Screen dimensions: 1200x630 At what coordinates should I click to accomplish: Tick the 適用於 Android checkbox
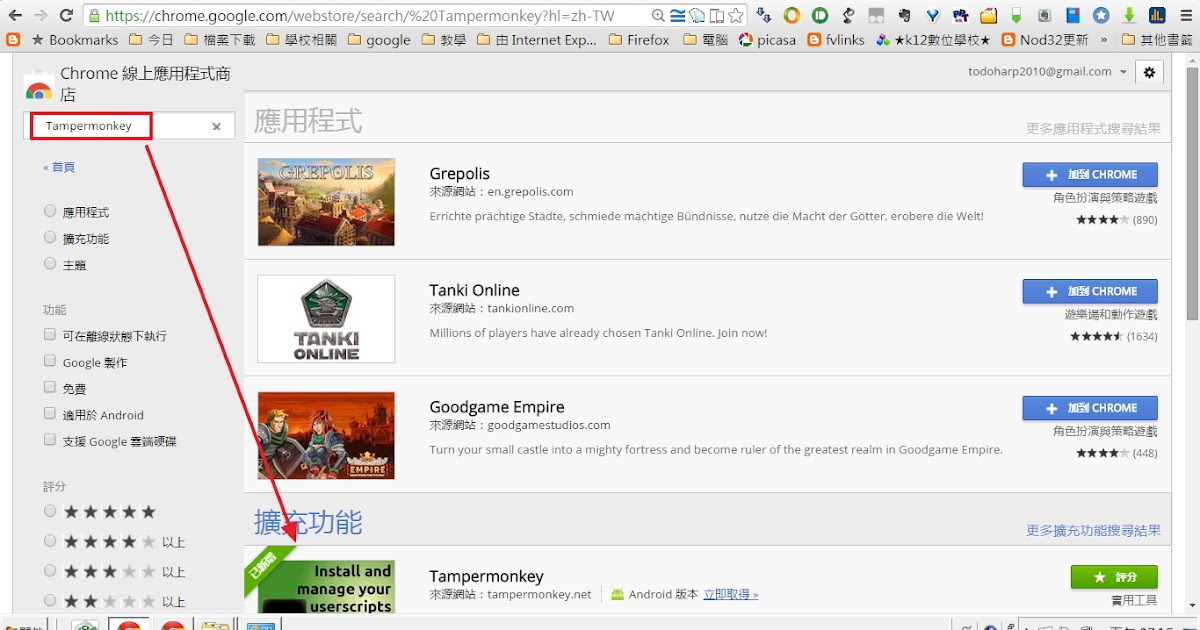(x=50, y=413)
